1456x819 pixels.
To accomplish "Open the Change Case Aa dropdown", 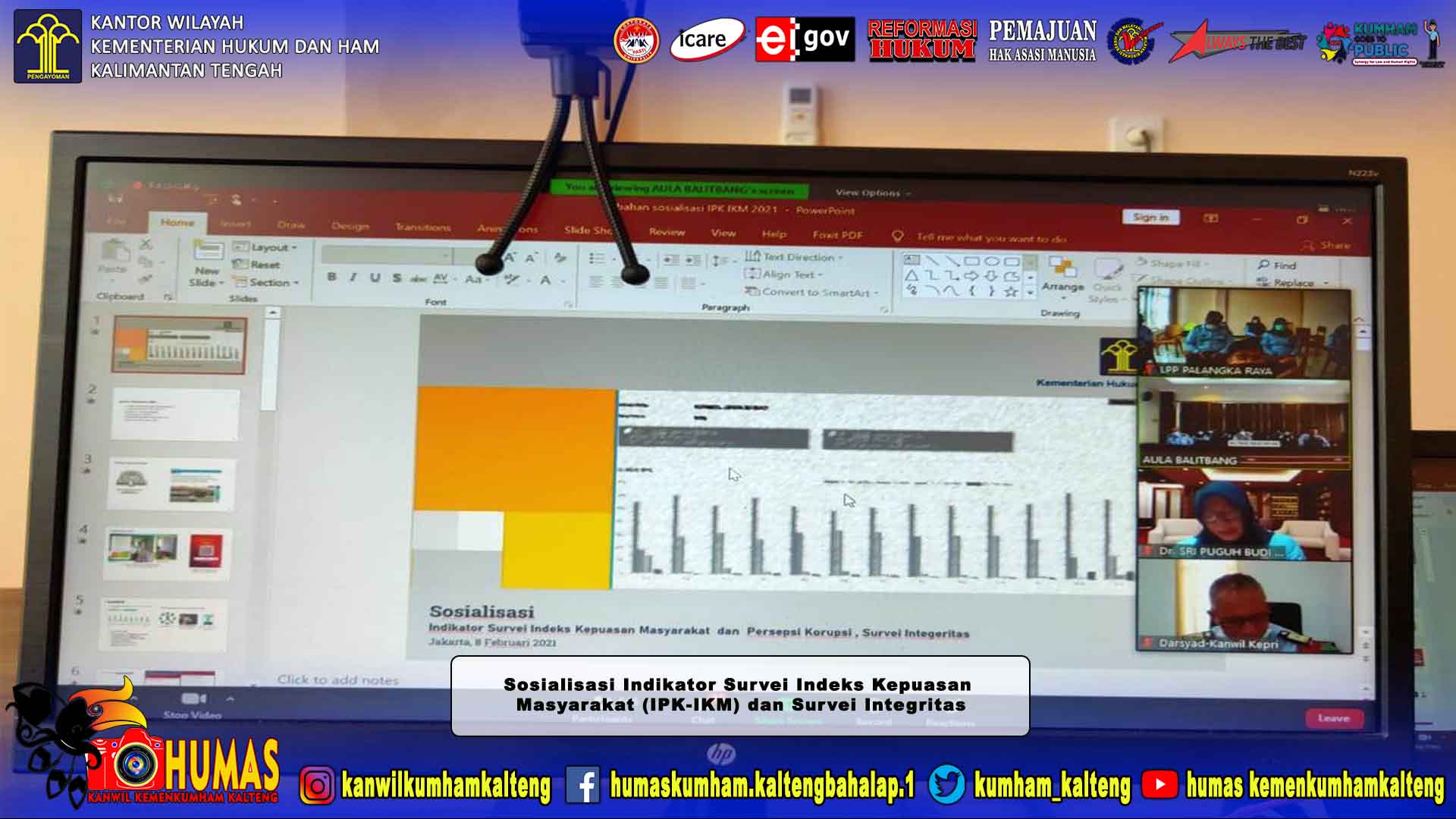I will tap(476, 279).
